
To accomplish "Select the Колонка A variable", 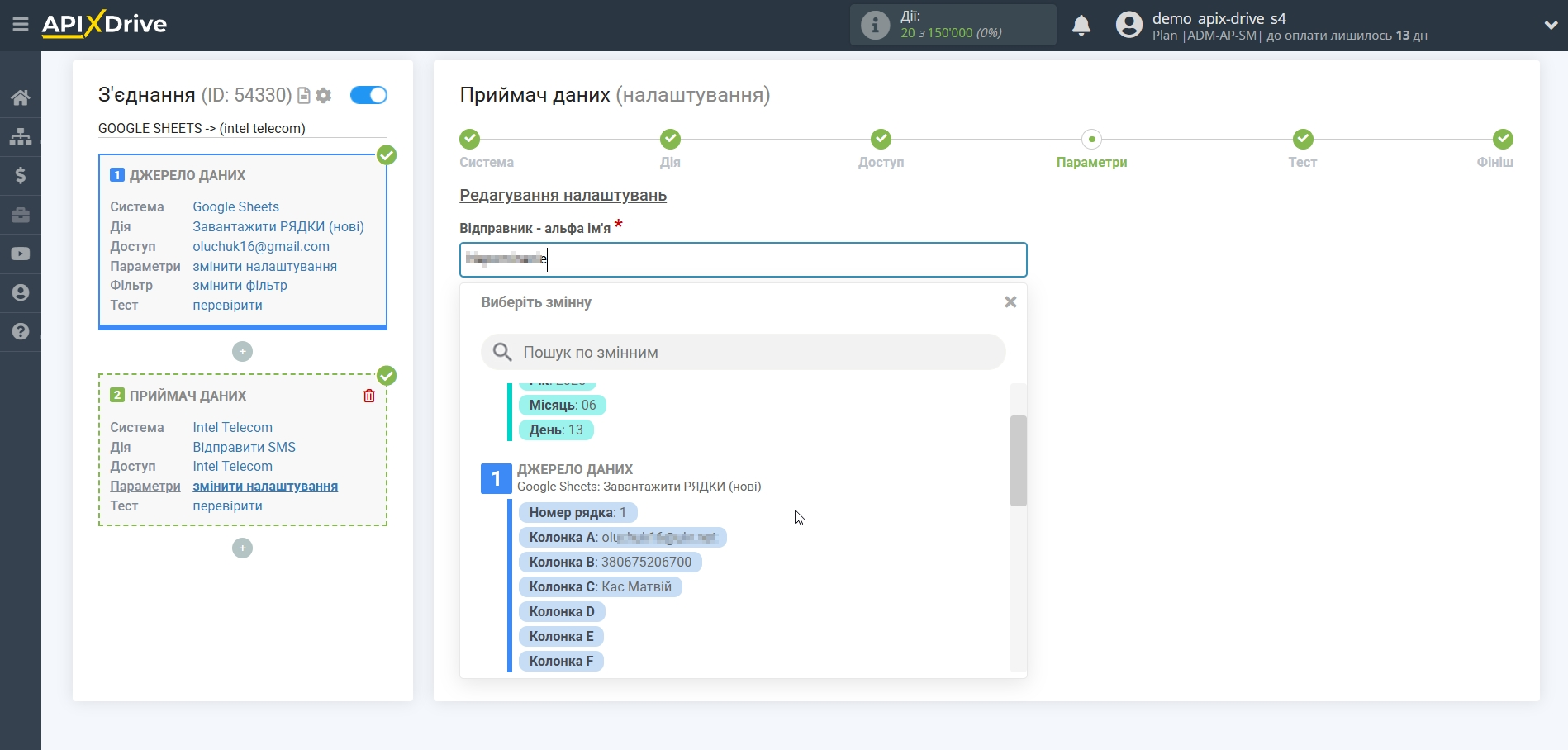I will click(x=622, y=537).
